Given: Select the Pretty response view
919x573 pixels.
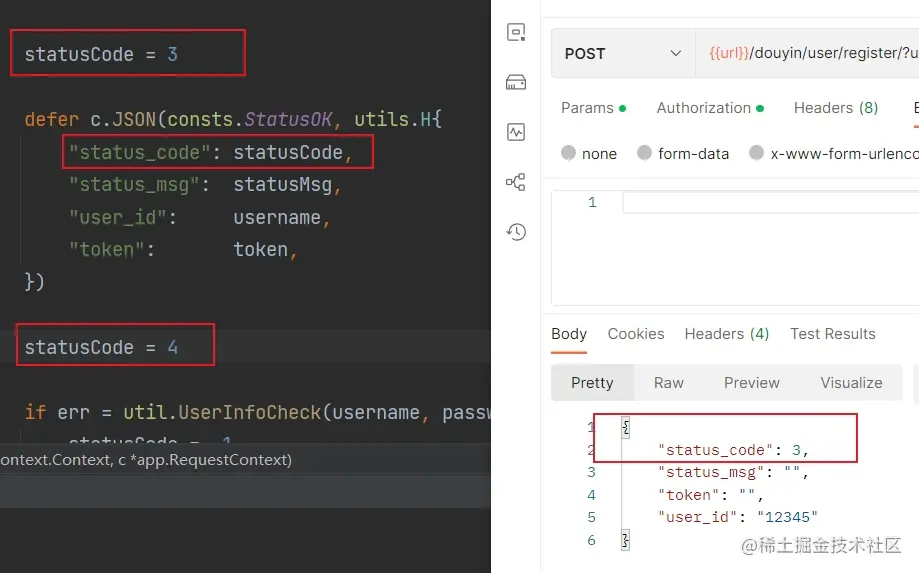Looking at the screenshot, I should click(x=592, y=383).
